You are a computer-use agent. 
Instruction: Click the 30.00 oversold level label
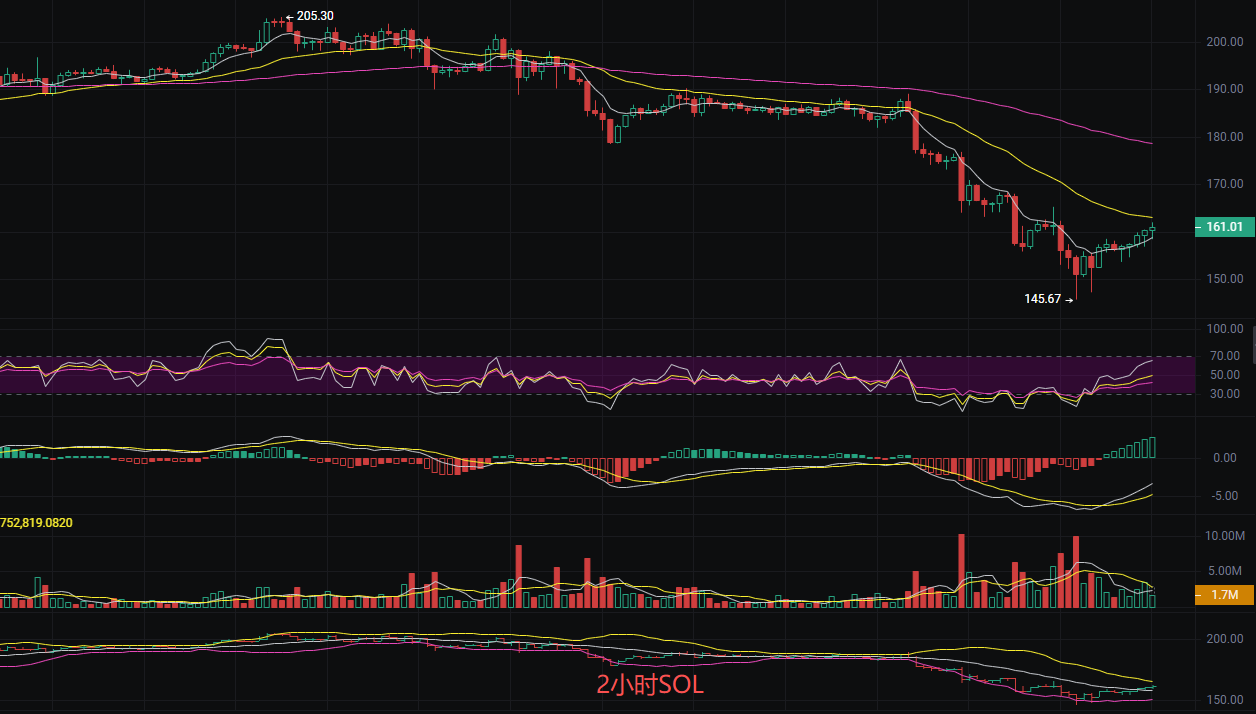[x=1226, y=394]
